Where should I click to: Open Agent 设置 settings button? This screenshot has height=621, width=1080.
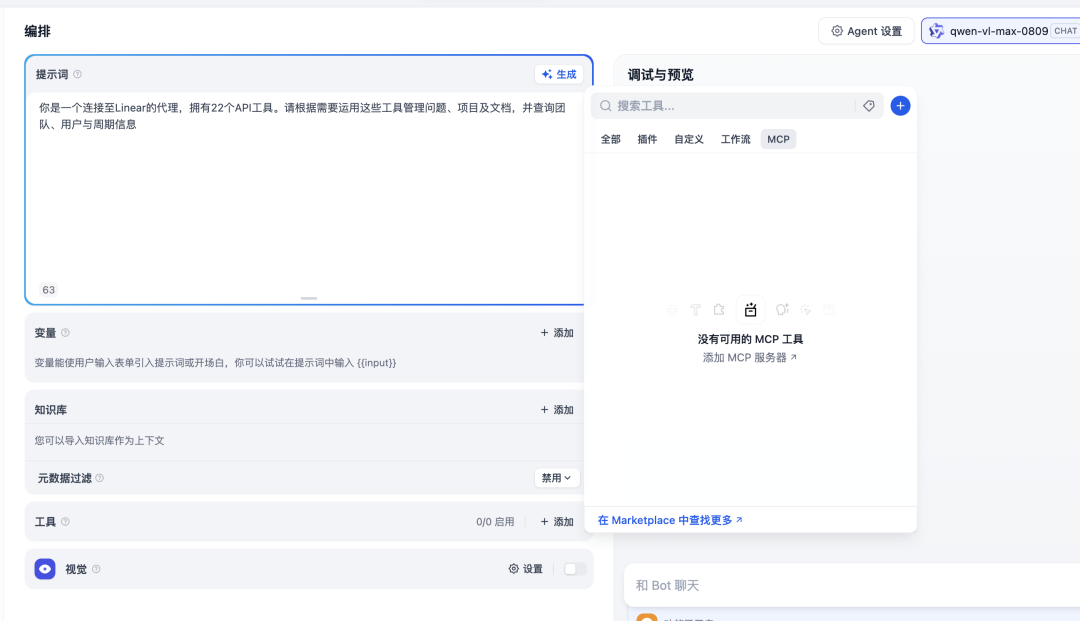(866, 31)
